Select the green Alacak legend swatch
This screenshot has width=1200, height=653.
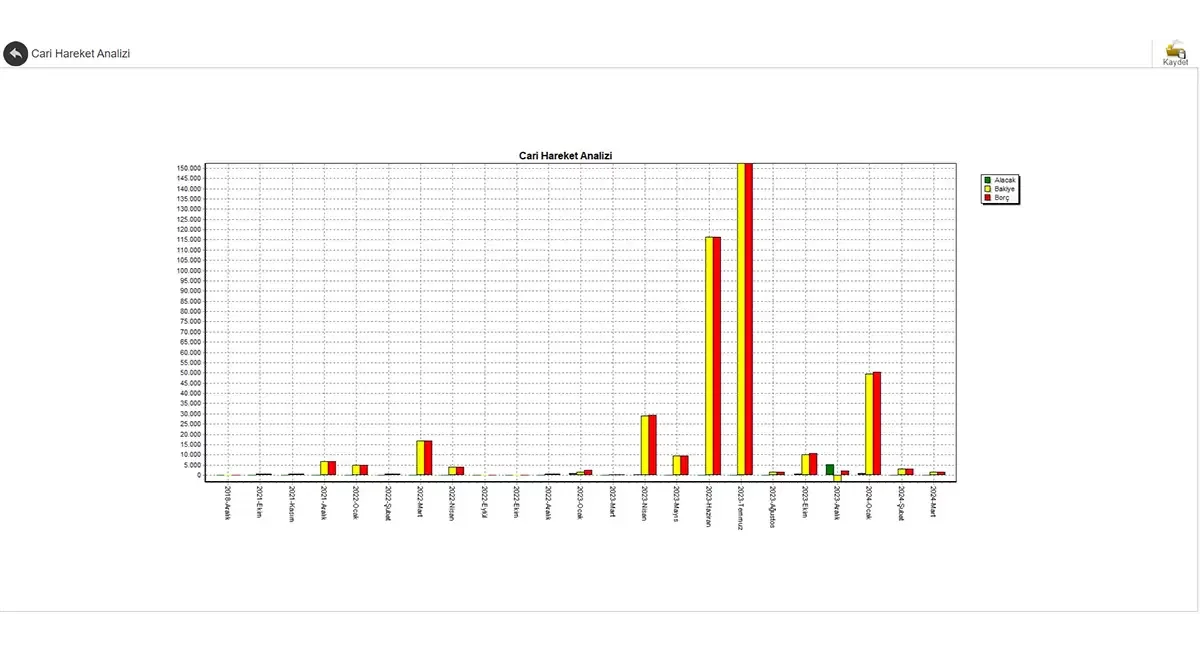point(987,180)
